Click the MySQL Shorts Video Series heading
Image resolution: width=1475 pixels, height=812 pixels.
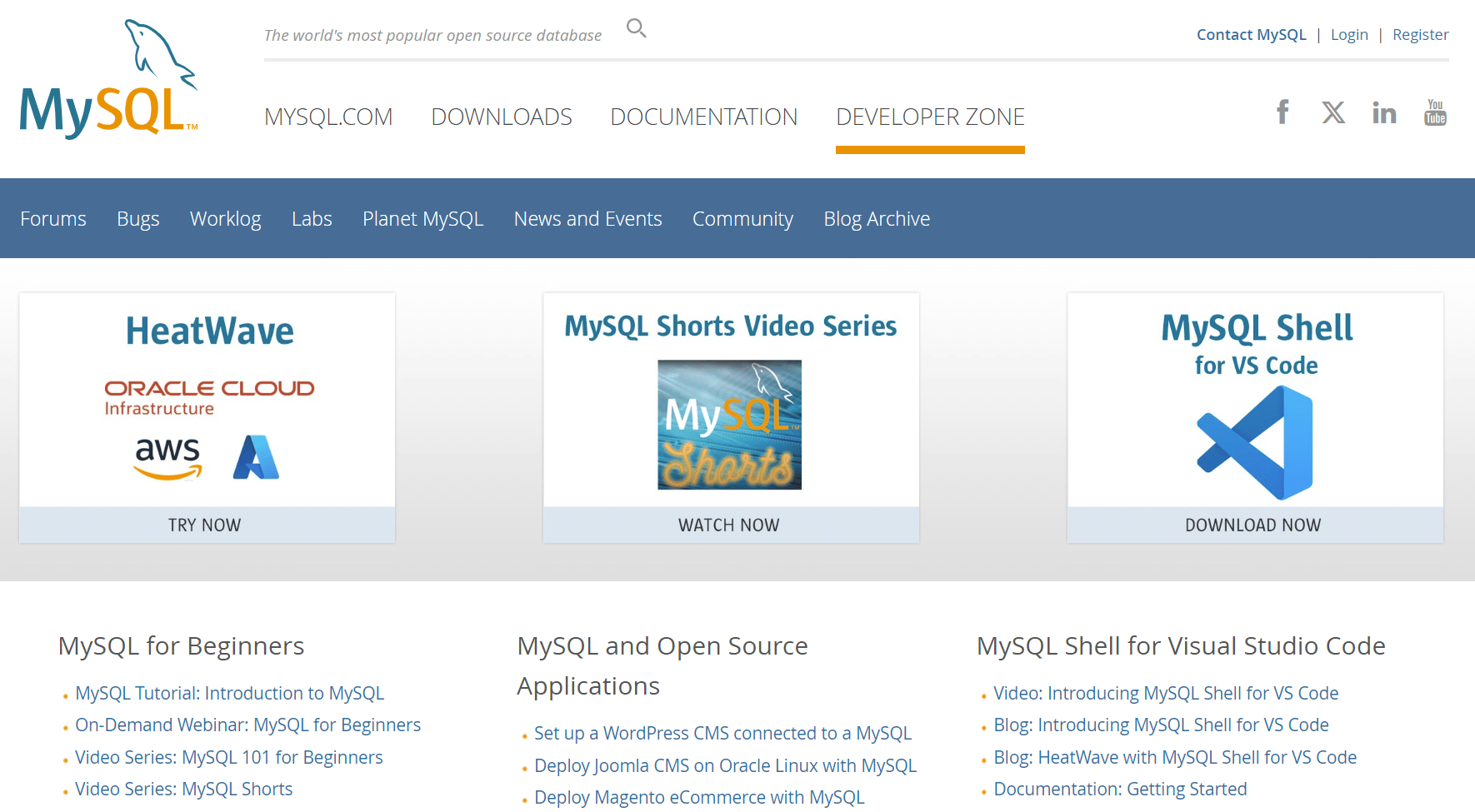point(731,326)
